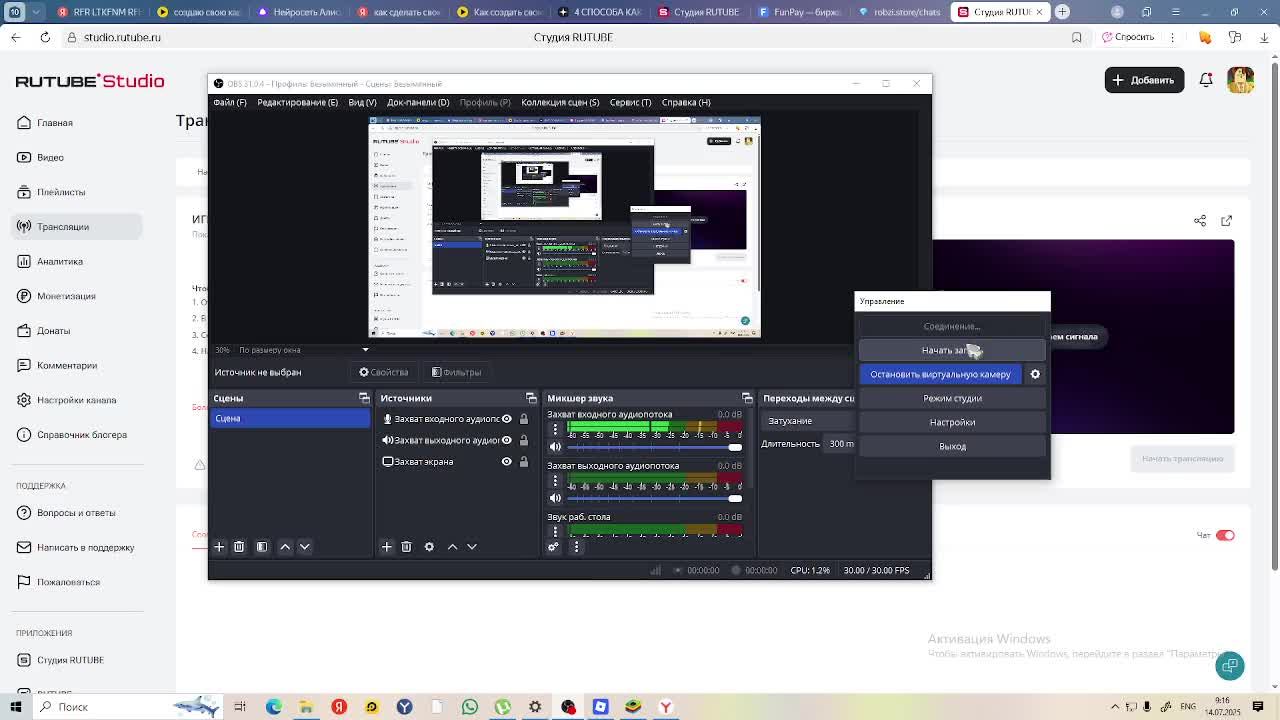1280x720 pixels.
Task: Open RUTUBE notifications bell
Action: tap(1206, 80)
